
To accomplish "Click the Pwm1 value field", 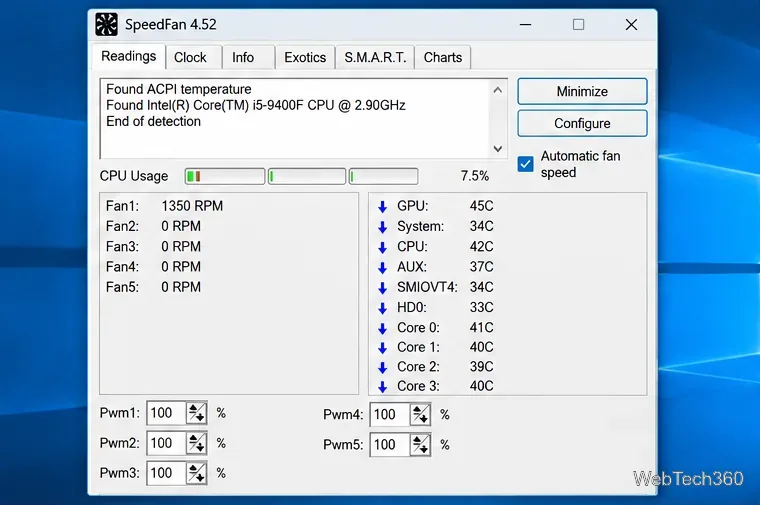I will [166, 413].
